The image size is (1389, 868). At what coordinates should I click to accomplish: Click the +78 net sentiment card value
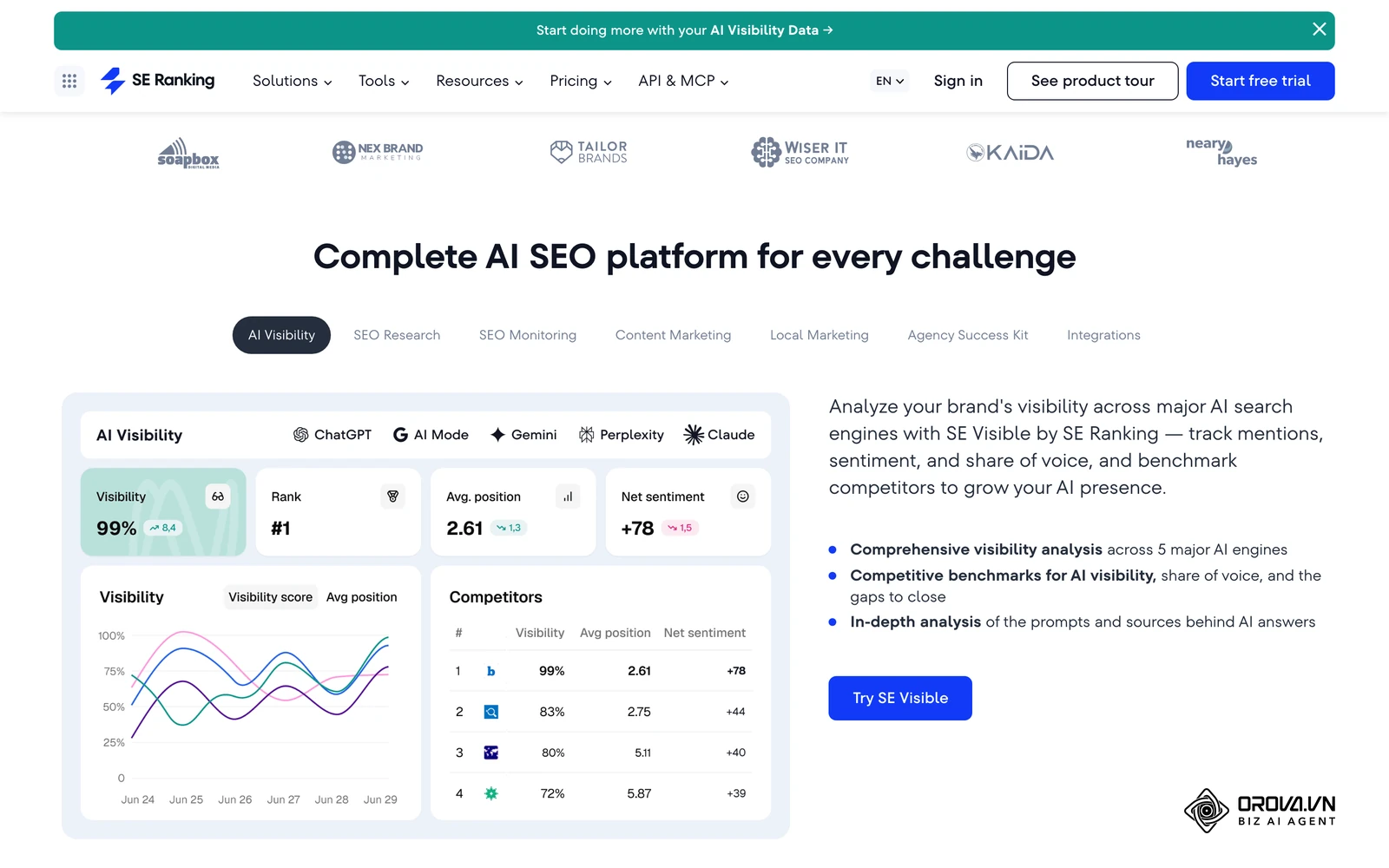tap(637, 529)
